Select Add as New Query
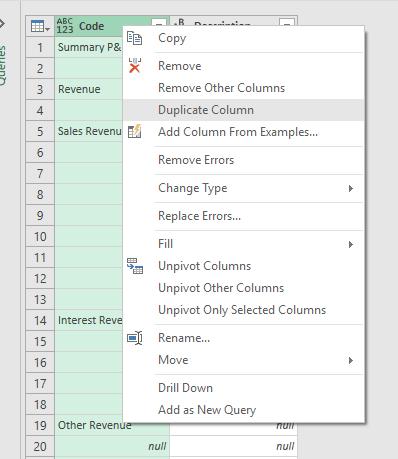 [x=243, y=410]
